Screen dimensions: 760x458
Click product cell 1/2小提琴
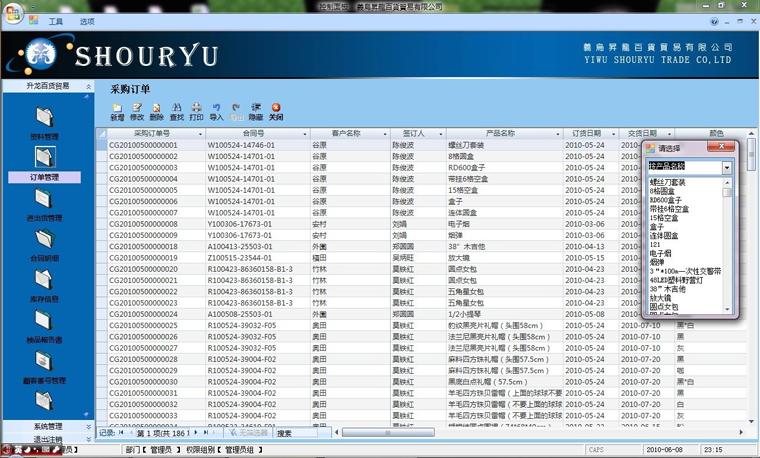(x=464, y=314)
